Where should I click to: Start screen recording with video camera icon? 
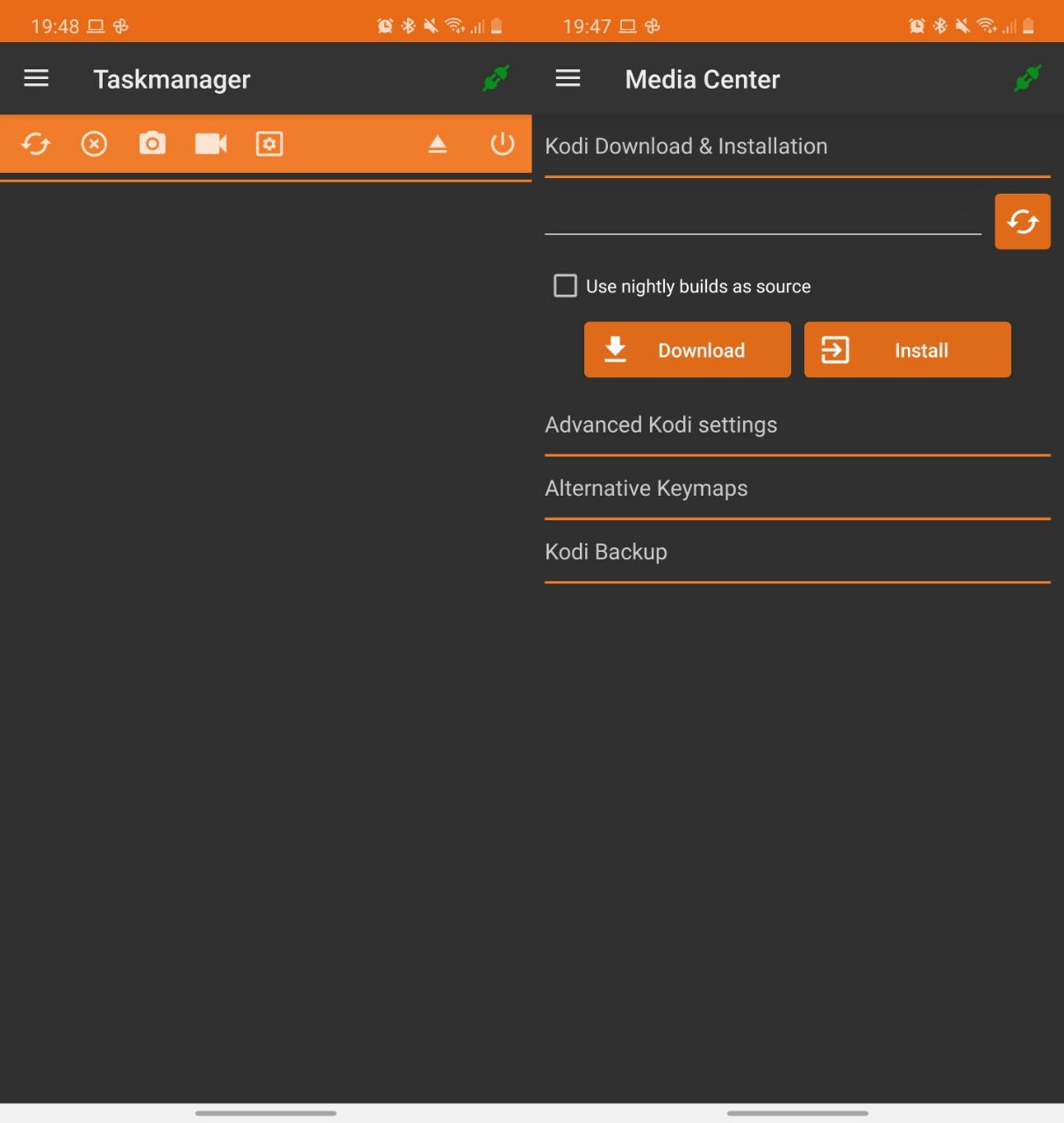(x=211, y=143)
